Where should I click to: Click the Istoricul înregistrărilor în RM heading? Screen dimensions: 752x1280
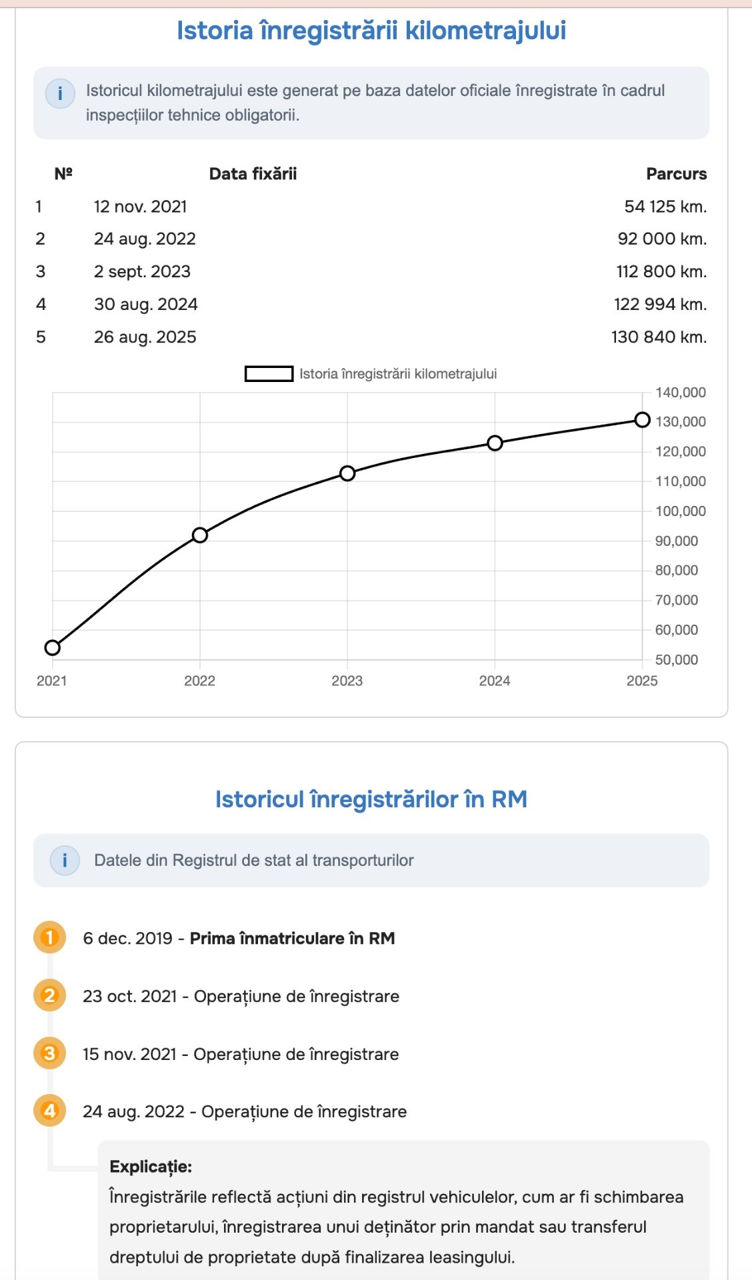(371, 800)
